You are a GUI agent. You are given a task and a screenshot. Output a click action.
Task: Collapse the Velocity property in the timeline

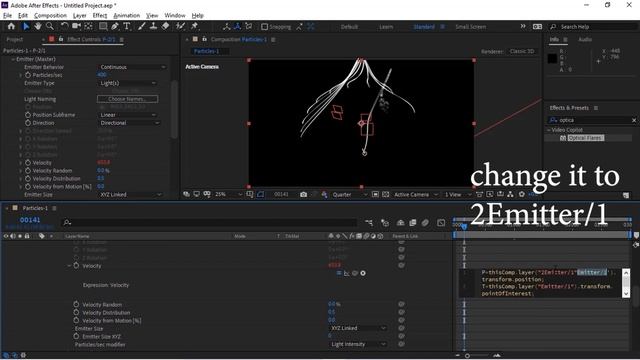click(69, 266)
